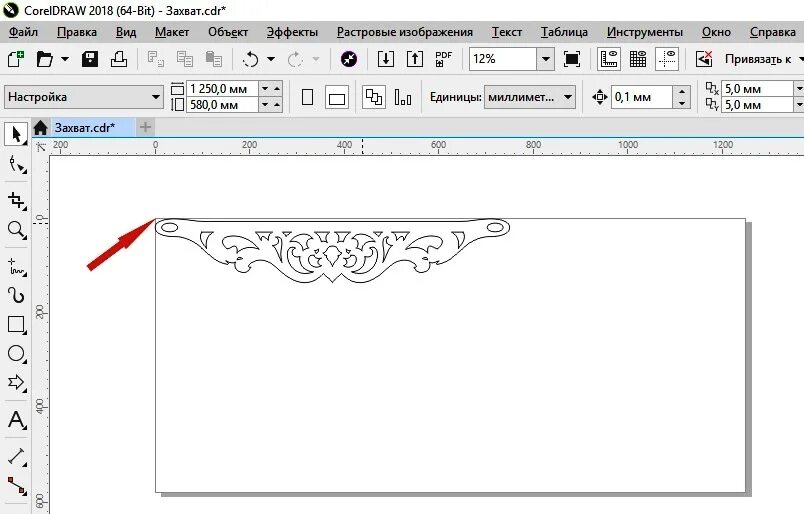Screen dimensions: 804x514
Task: Set portrait page orientation
Action: tap(308, 97)
